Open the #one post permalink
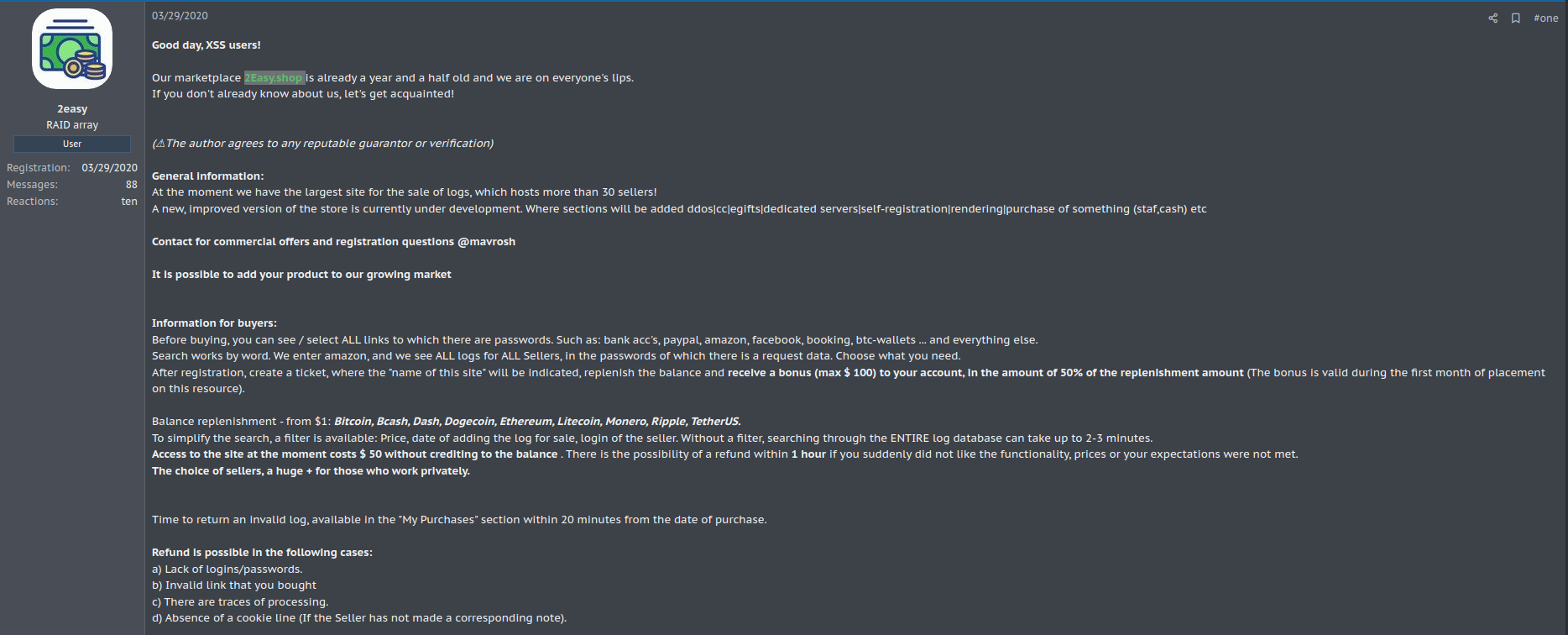1568x635 pixels. pos(1545,18)
